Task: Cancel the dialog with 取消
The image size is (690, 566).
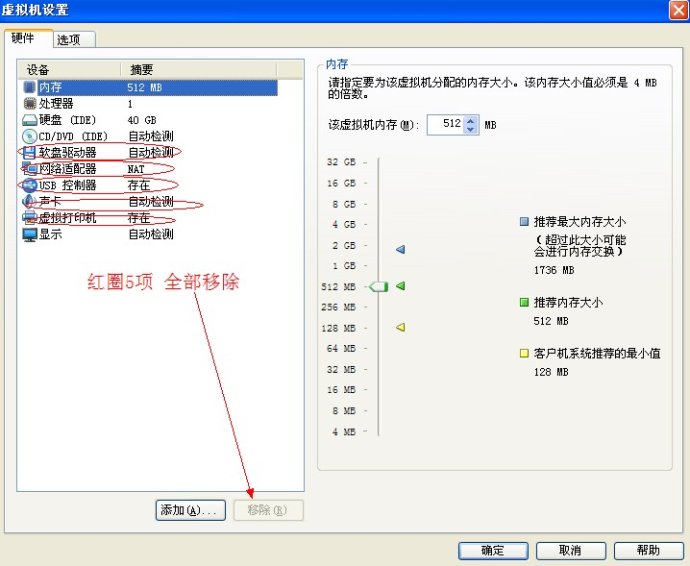Action: [x=571, y=551]
